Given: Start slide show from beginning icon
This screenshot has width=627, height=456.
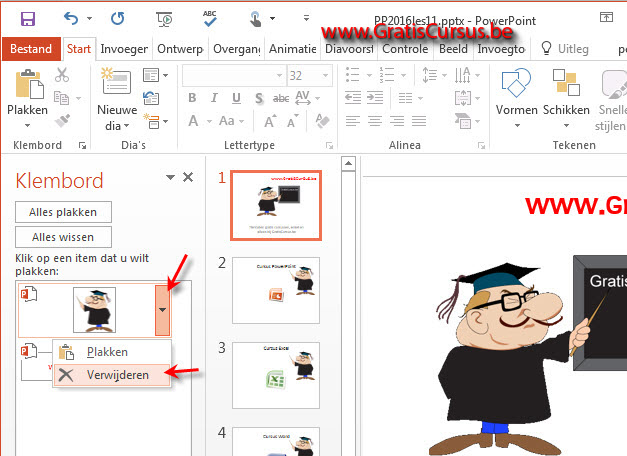Looking at the screenshot, I should pos(164,19).
